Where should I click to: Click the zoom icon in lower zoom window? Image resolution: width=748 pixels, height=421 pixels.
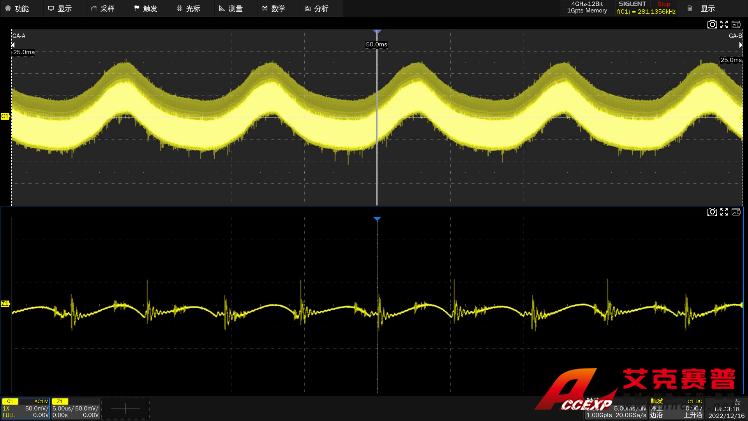click(724, 212)
